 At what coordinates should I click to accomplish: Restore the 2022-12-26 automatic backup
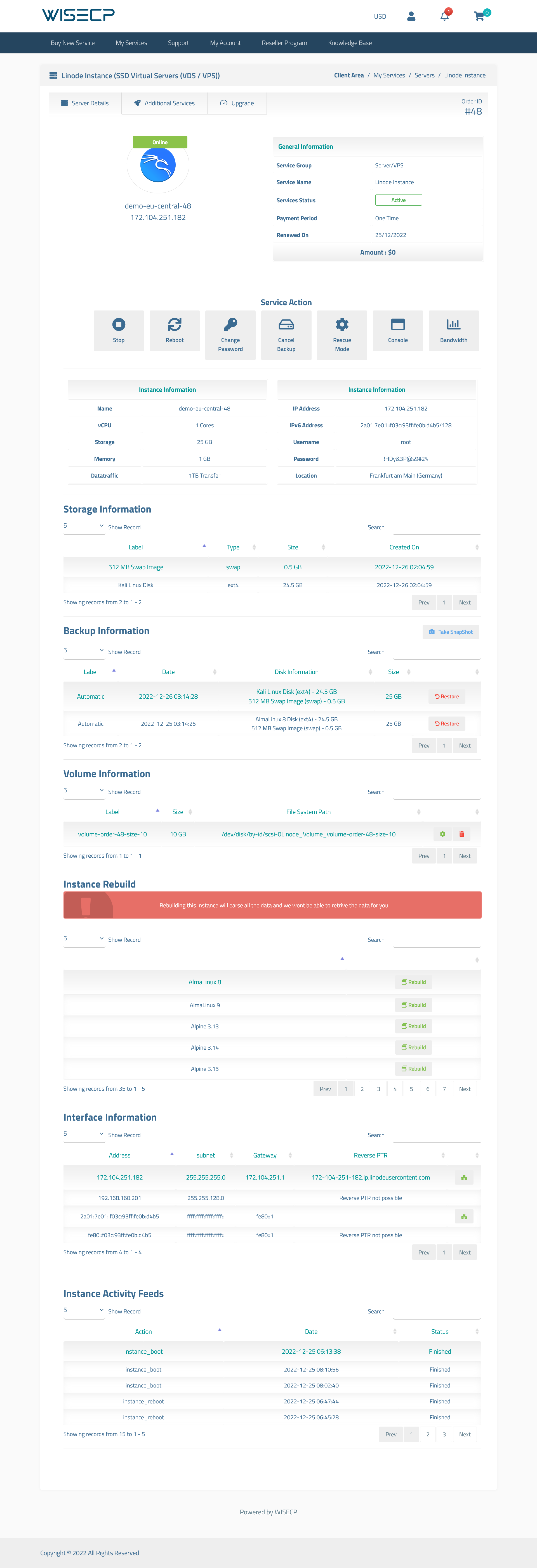447,696
